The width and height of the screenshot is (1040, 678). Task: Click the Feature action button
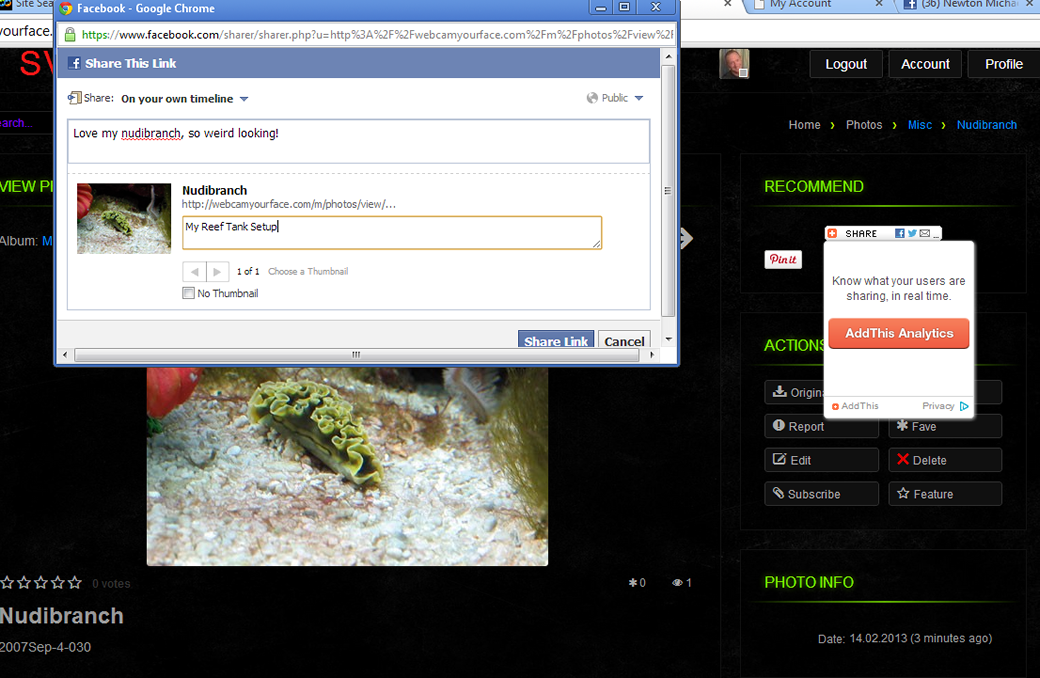(x=945, y=494)
